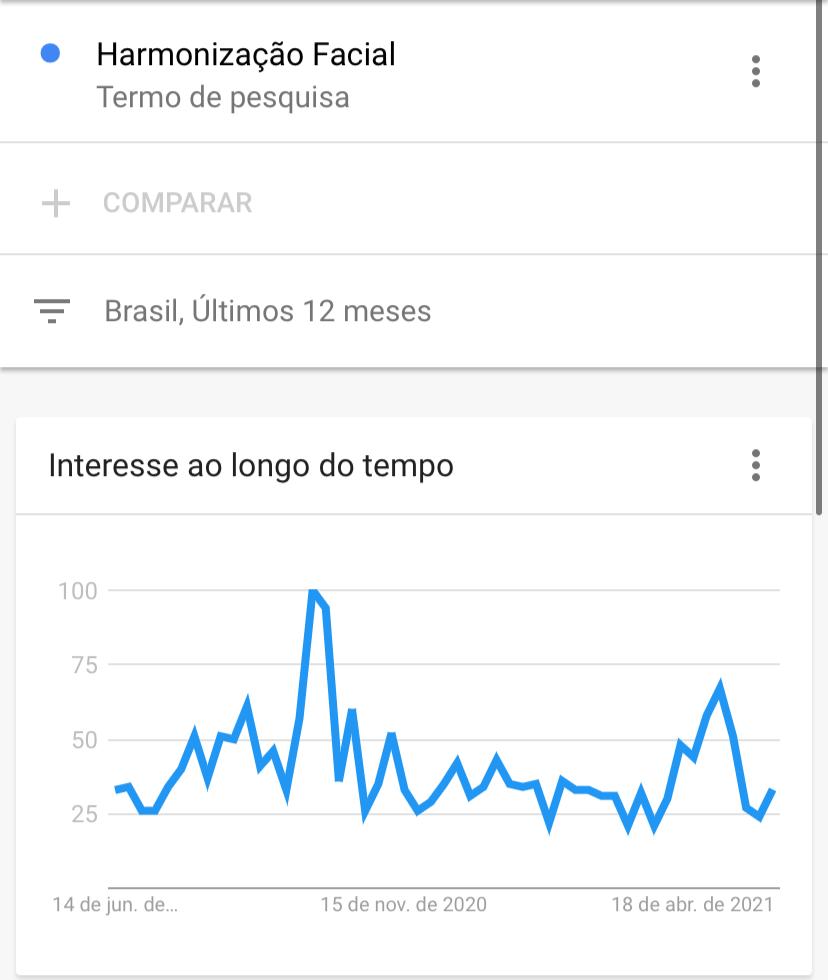The image size is (828, 980).
Task: Click the 50 gridline label
Action: coord(84,740)
